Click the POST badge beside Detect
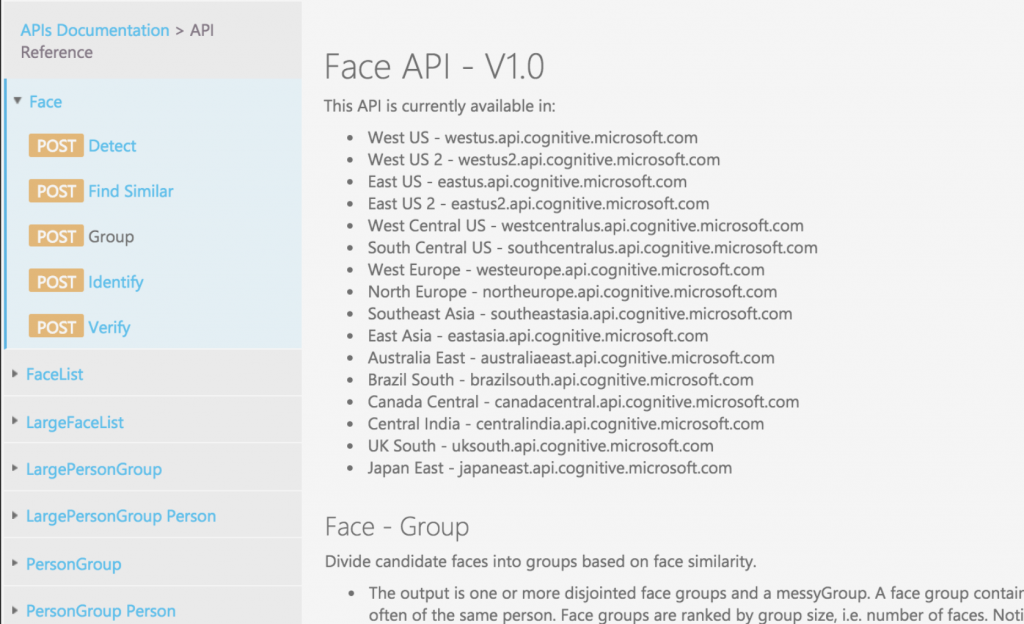 pos(56,146)
